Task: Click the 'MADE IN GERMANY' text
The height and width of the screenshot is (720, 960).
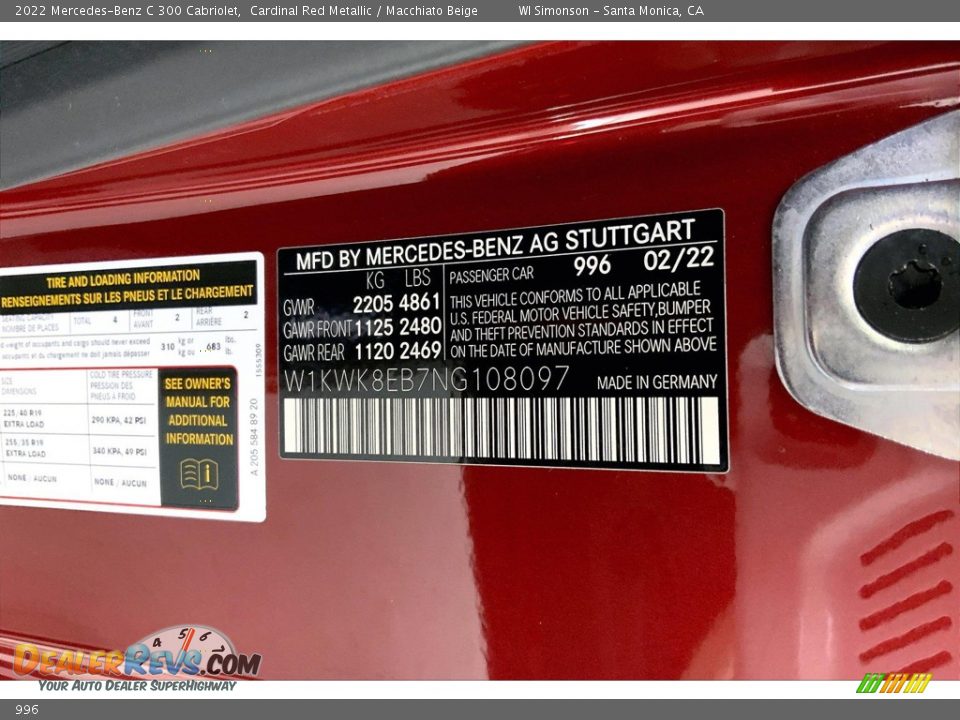Action: pos(657,383)
